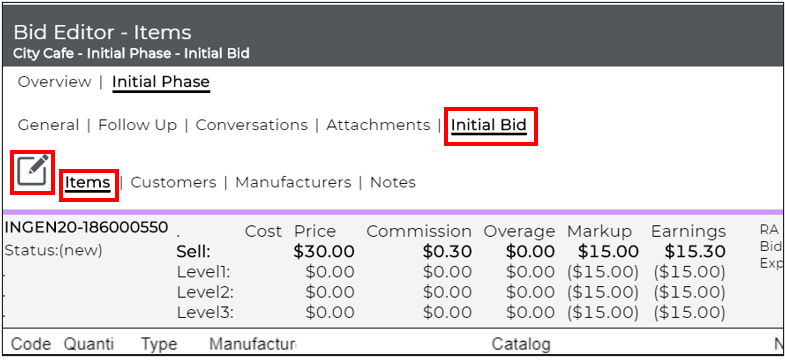
Task: Click the Manufacturer column header
Action: click(252, 344)
